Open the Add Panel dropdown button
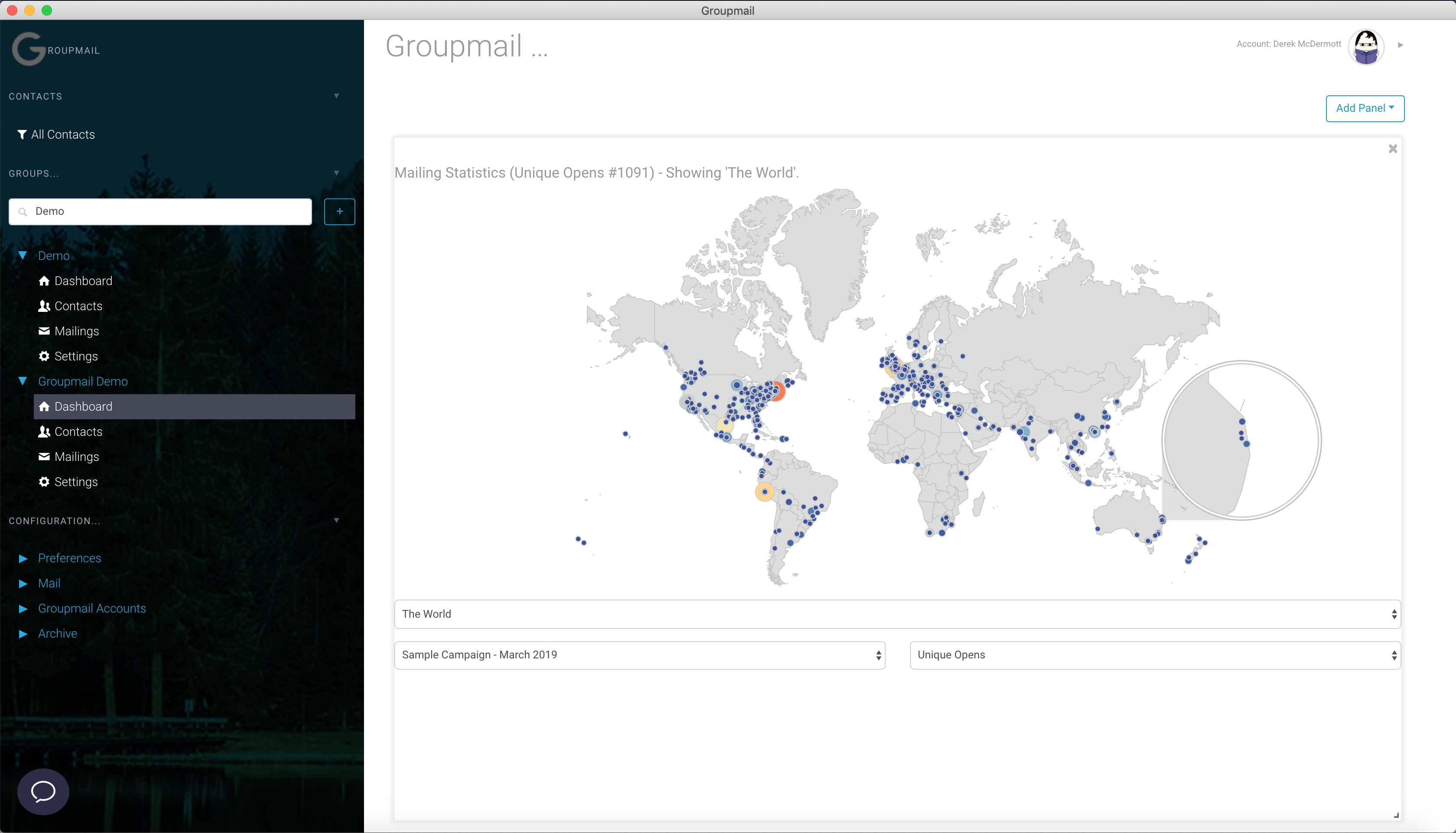 pos(1365,108)
